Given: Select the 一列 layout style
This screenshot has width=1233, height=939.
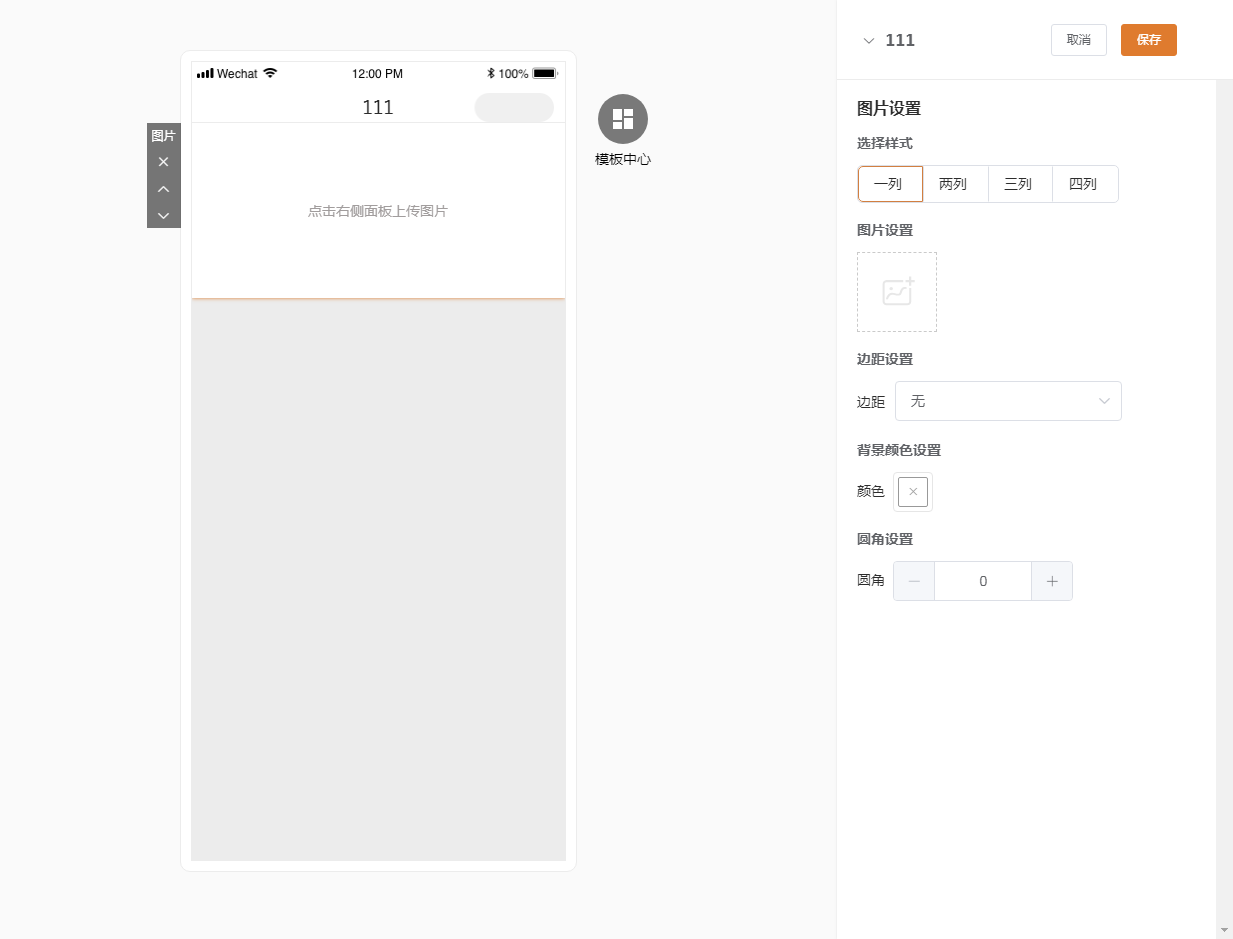Looking at the screenshot, I should (x=889, y=184).
